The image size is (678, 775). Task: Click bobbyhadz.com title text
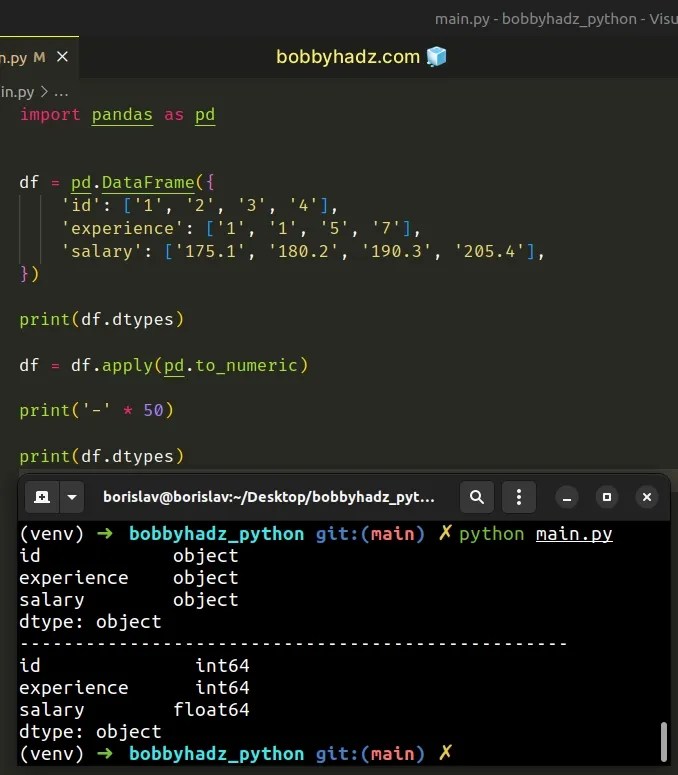(348, 57)
